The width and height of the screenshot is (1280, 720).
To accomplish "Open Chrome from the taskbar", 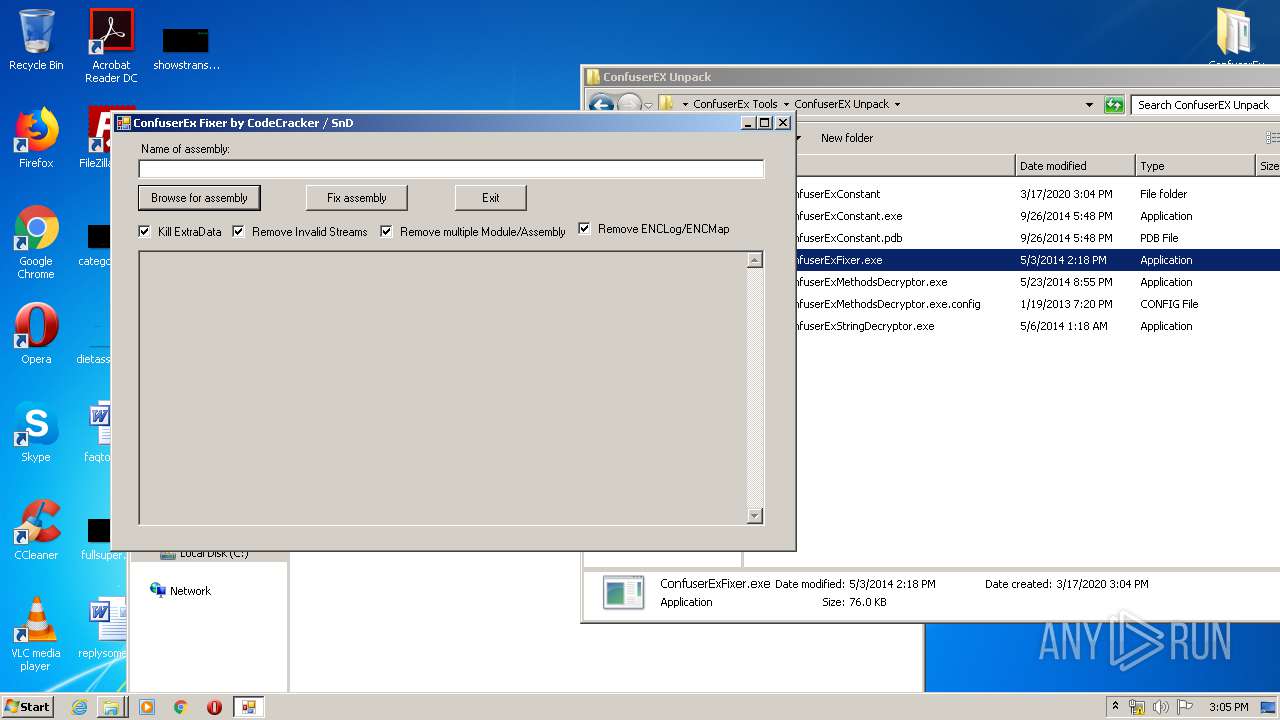I will click(x=181, y=707).
